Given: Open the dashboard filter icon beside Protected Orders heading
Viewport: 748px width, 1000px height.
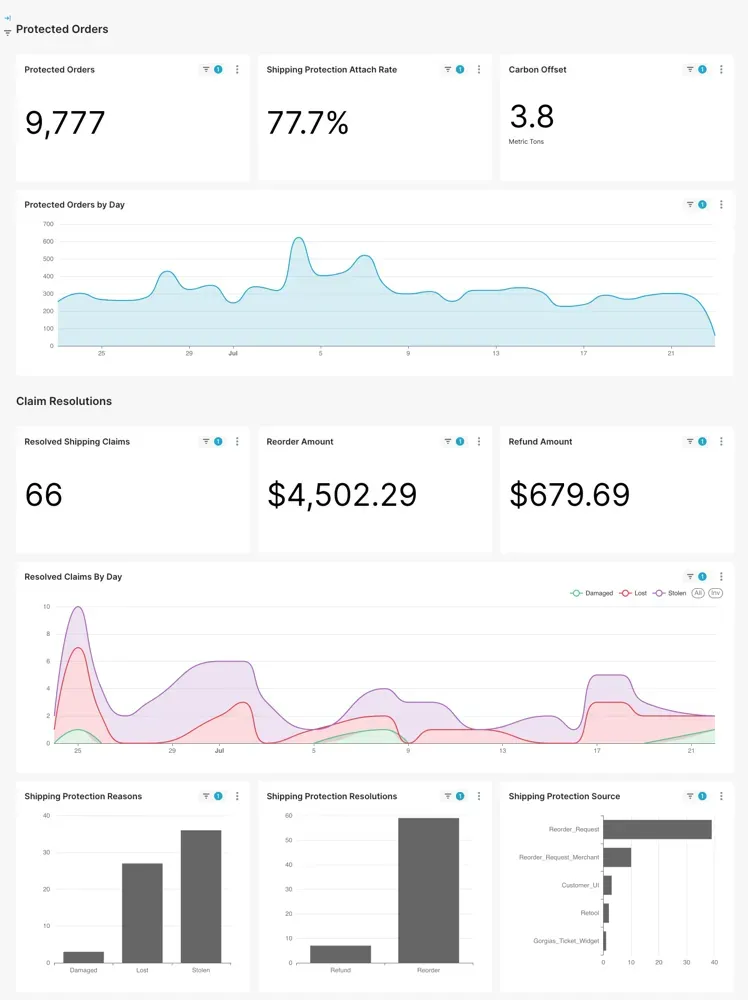Looking at the screenshot, I should coord(7,33).
